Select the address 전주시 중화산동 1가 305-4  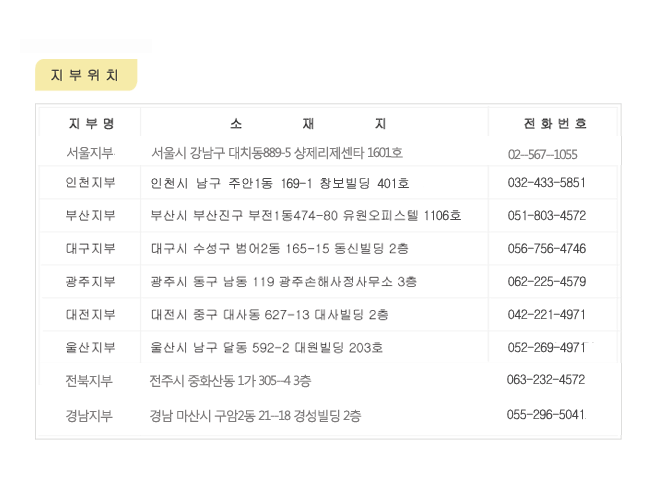point(220,381)
